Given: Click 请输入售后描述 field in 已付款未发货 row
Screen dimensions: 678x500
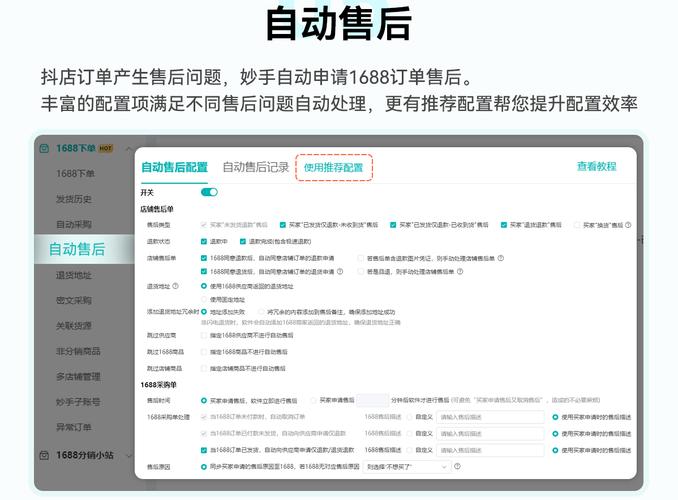Looking at the screenshot, I should [x=490, y=433].
